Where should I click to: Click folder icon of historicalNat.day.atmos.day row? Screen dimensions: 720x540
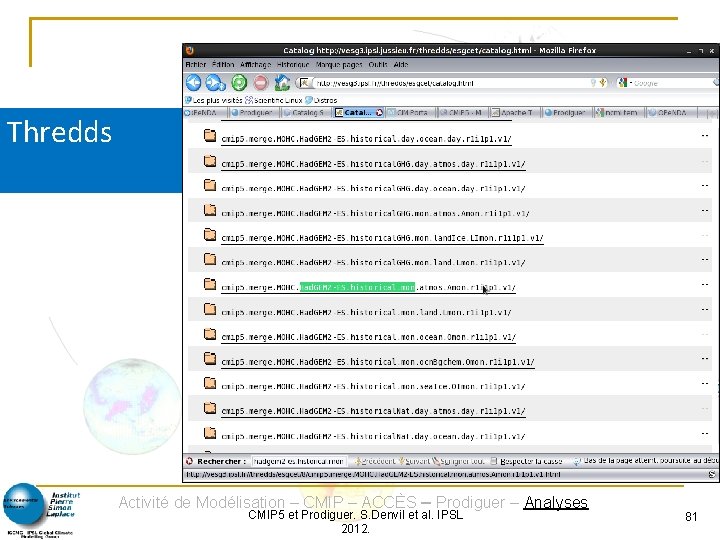pyautogui.click(x=210, y=408)
